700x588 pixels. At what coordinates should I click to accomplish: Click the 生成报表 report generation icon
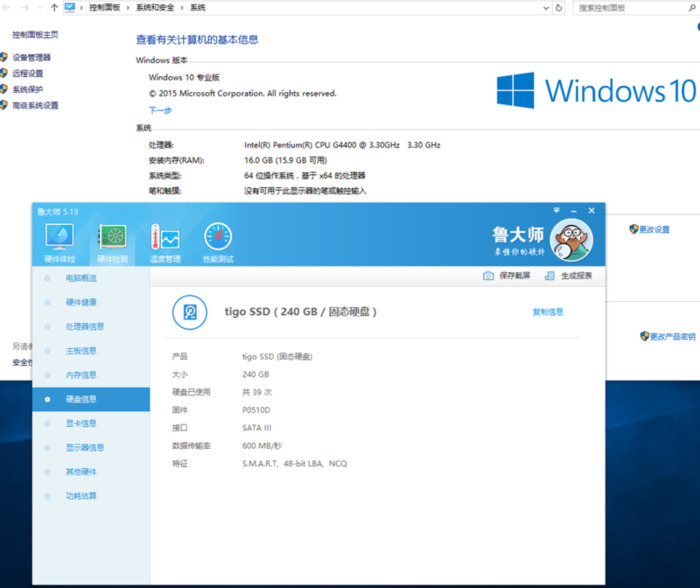click(x=551, y=276)
